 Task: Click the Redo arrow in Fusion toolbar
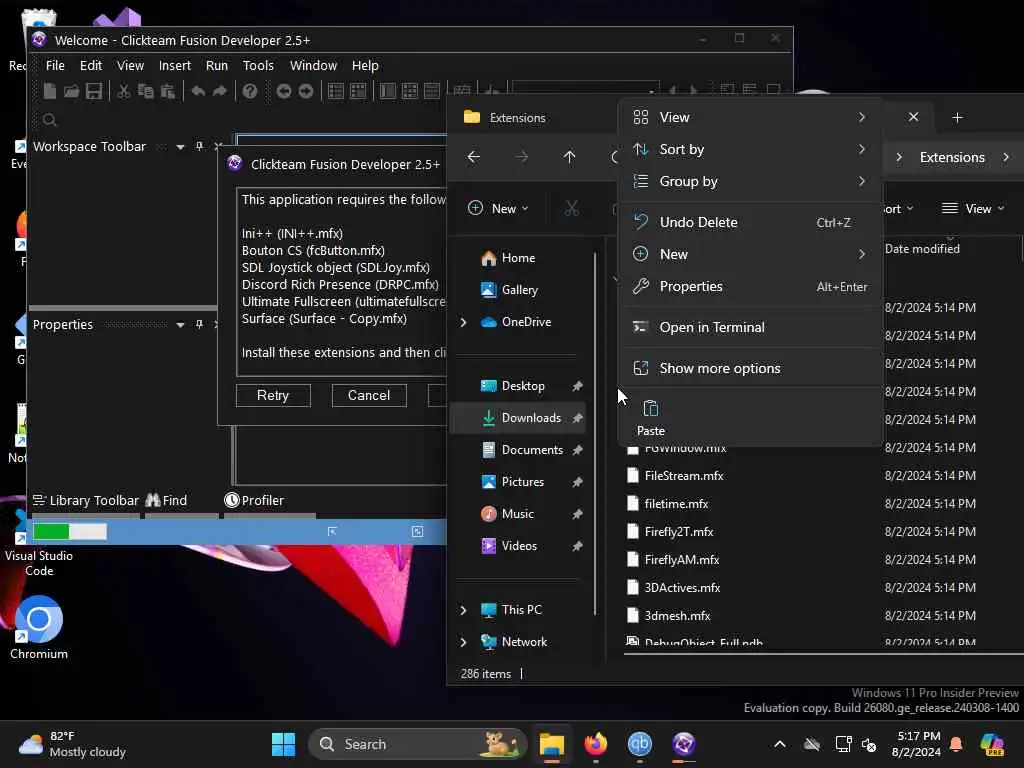click(220, 91)
